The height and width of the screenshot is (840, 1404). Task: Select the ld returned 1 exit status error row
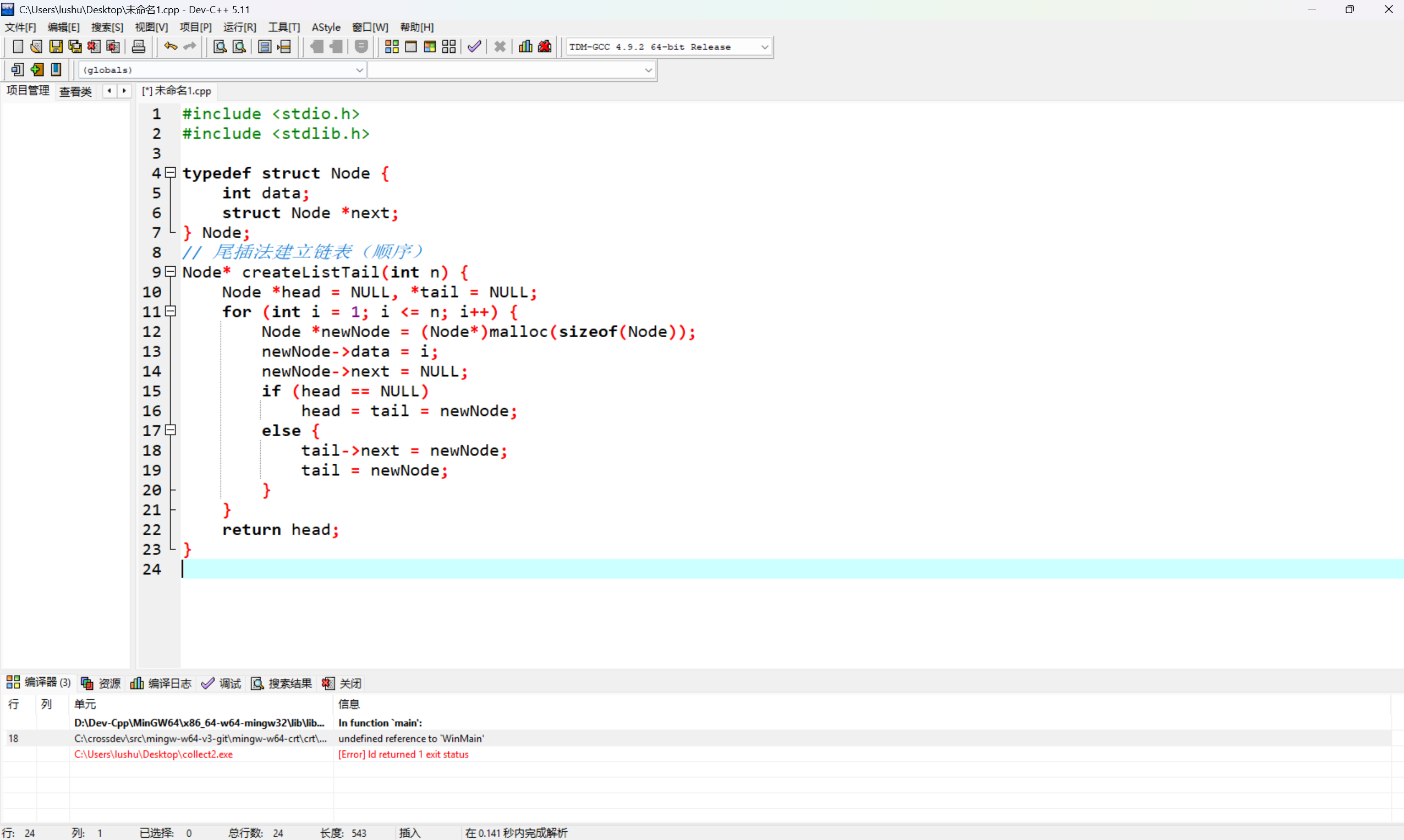coord(403,754)
